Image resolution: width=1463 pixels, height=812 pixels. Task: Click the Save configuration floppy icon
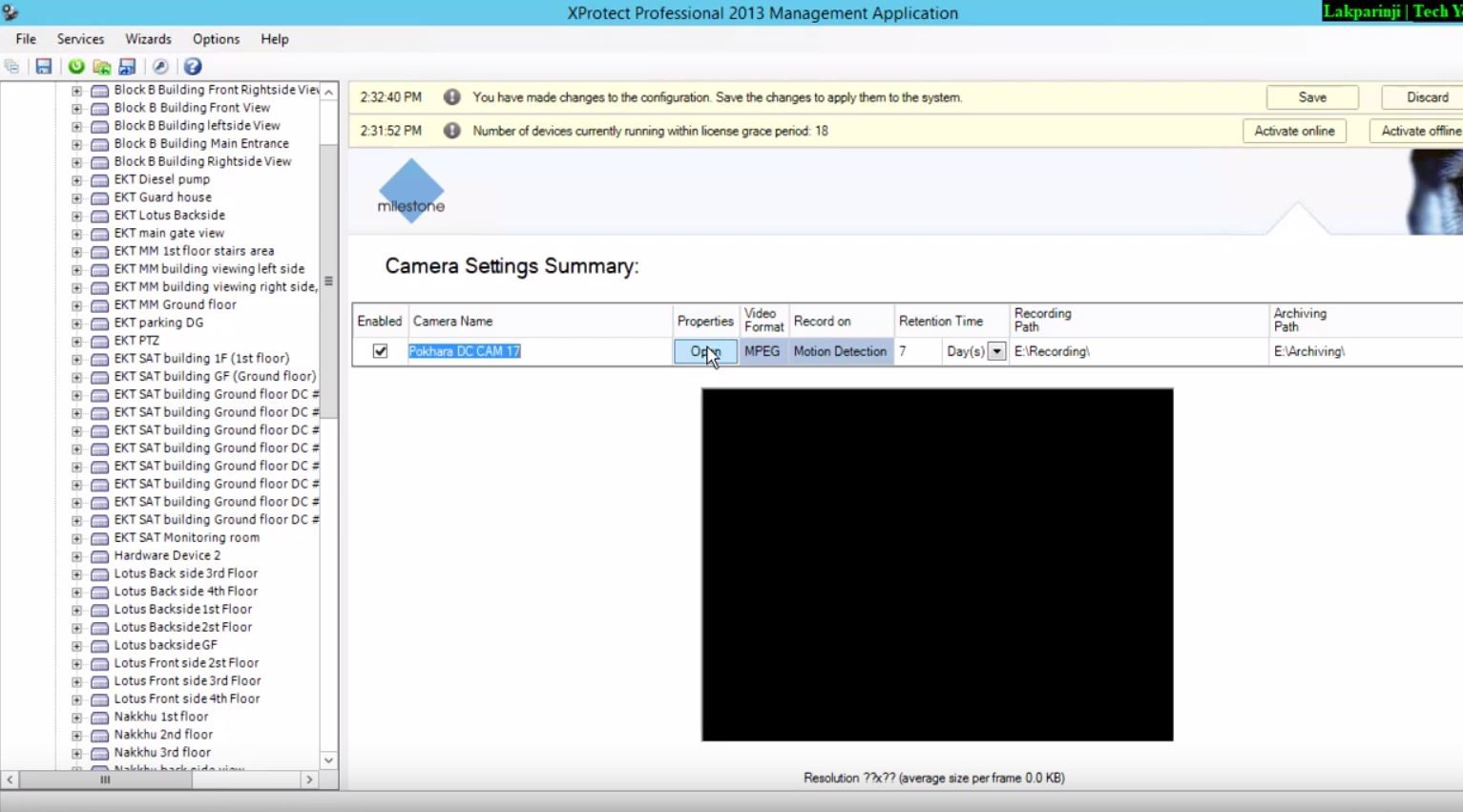(x=44, y=66)
